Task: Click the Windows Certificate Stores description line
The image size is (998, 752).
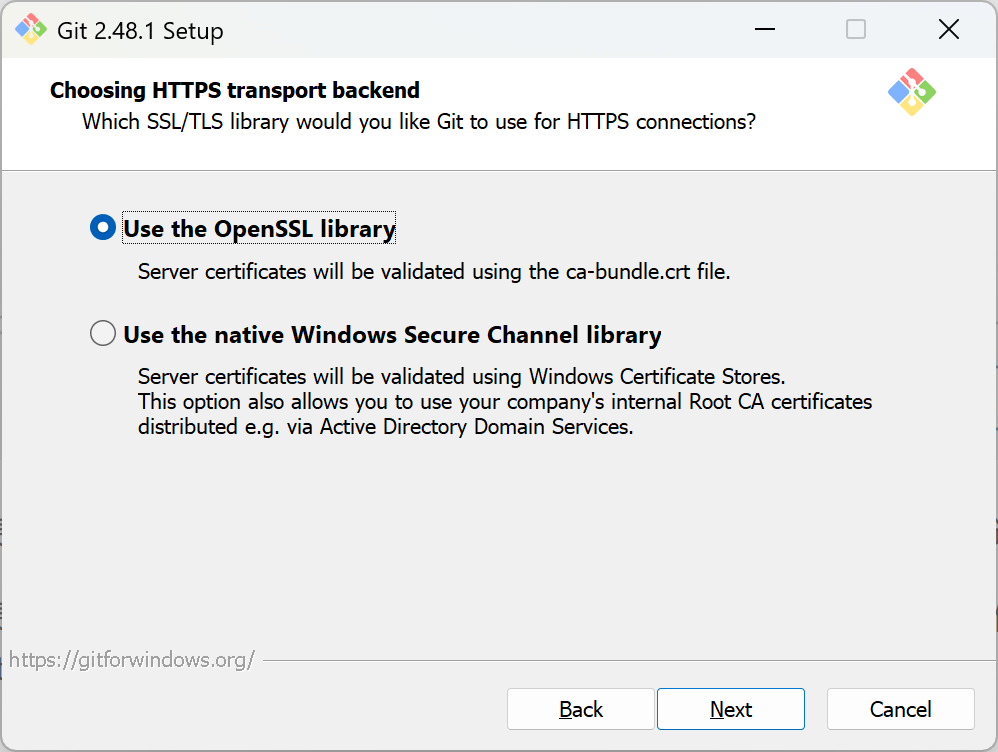Action: click(462, 377)
